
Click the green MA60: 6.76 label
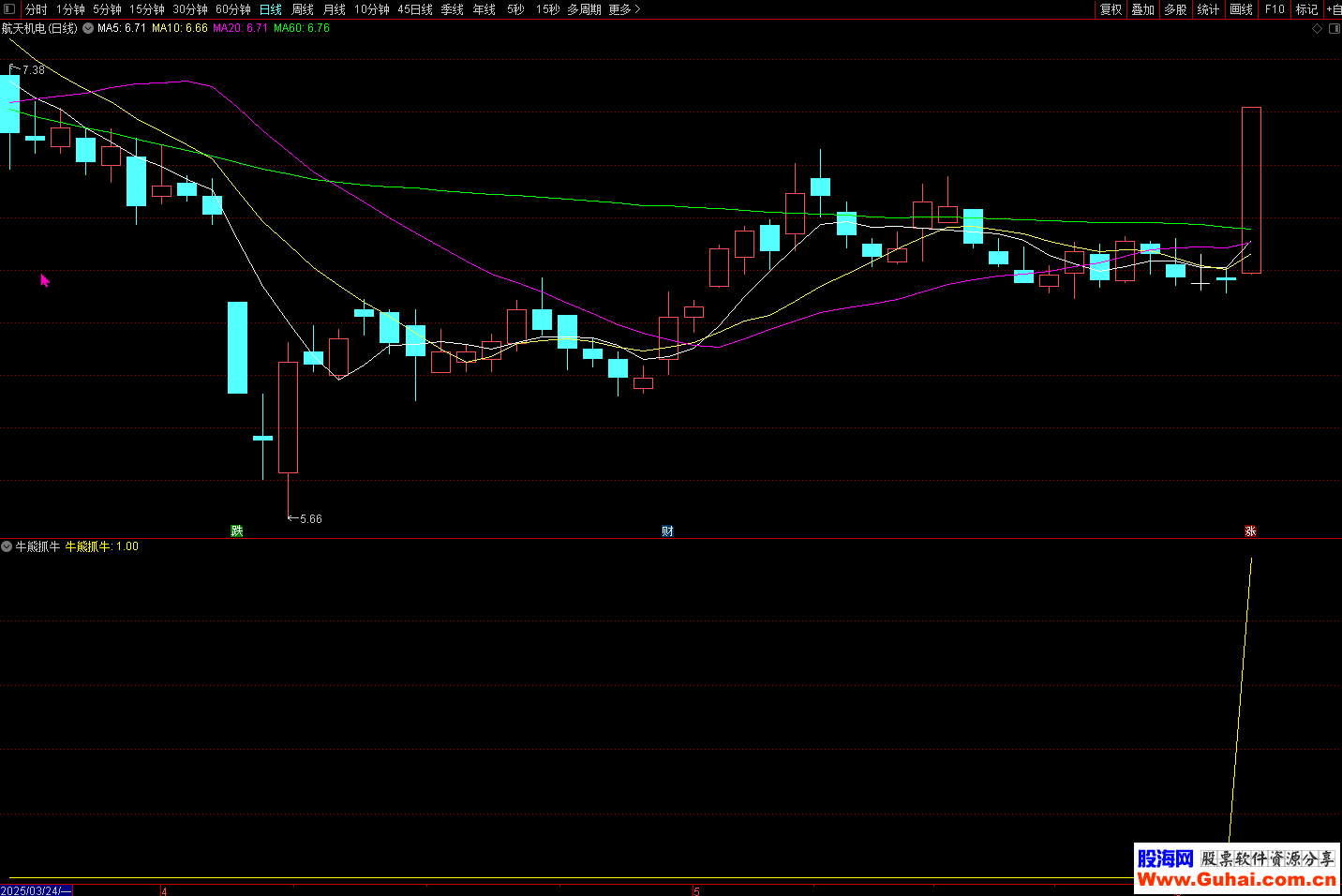tap(302, 28)
